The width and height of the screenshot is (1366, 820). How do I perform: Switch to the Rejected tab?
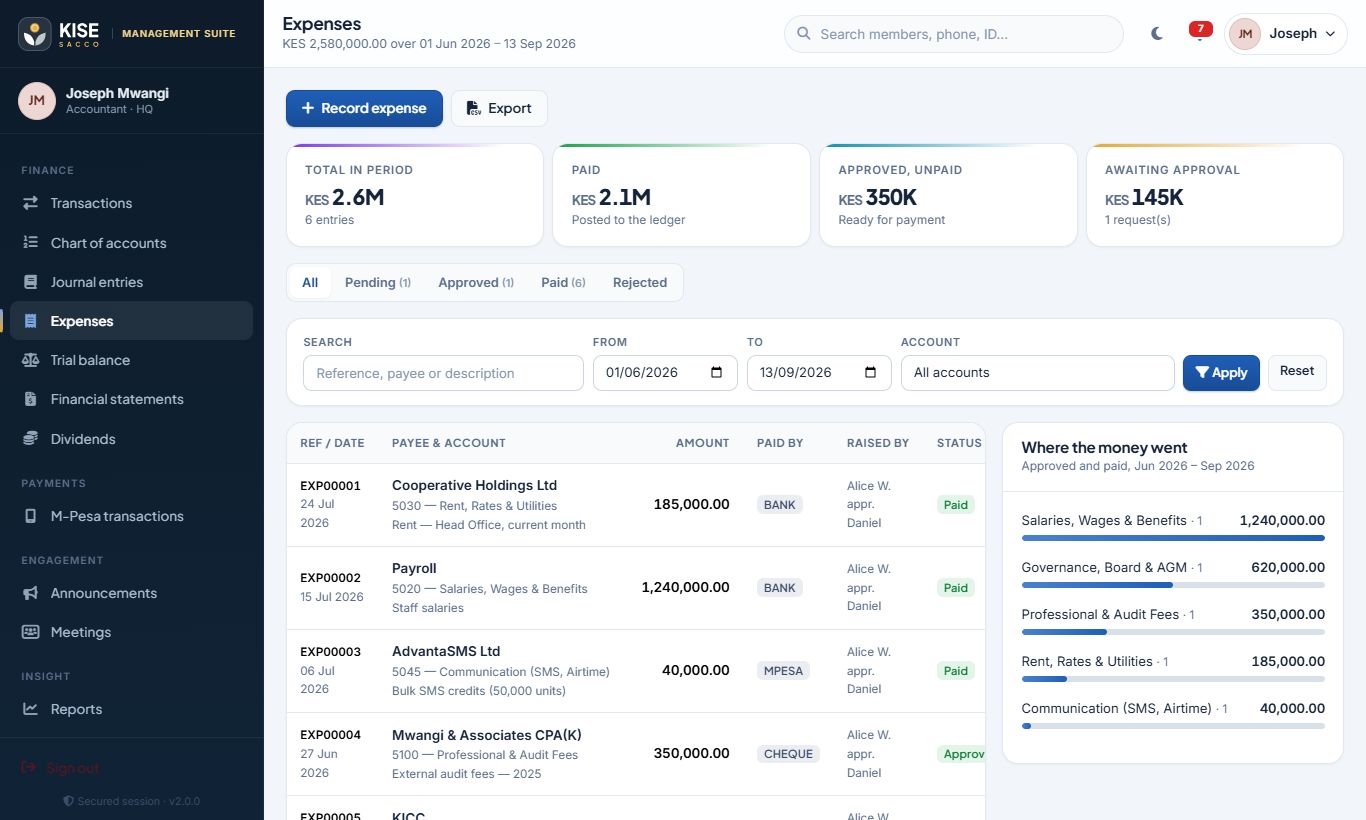click(640, 282)
